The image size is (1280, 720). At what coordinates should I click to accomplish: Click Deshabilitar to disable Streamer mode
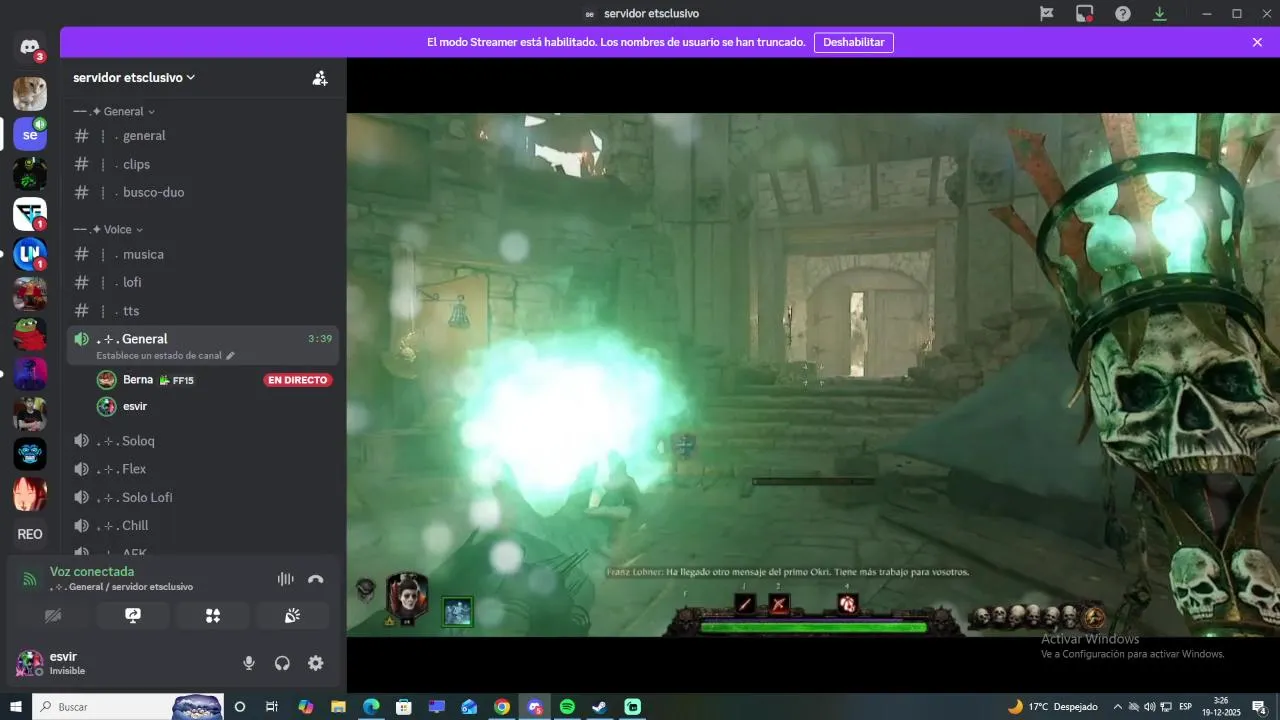click(x=853, y=42)
